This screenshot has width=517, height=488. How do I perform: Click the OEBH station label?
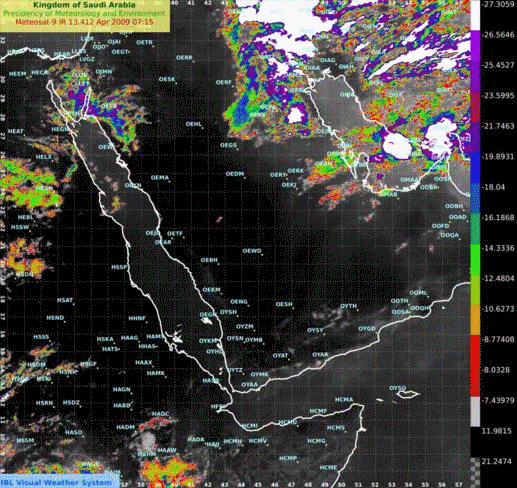[x=209, y=260]
